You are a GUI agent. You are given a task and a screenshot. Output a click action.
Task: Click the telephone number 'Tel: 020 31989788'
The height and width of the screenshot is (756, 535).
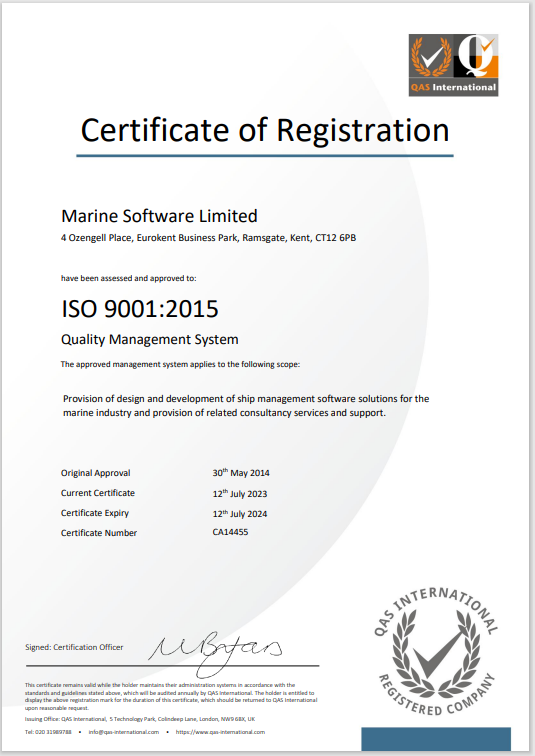coord(48,732)
